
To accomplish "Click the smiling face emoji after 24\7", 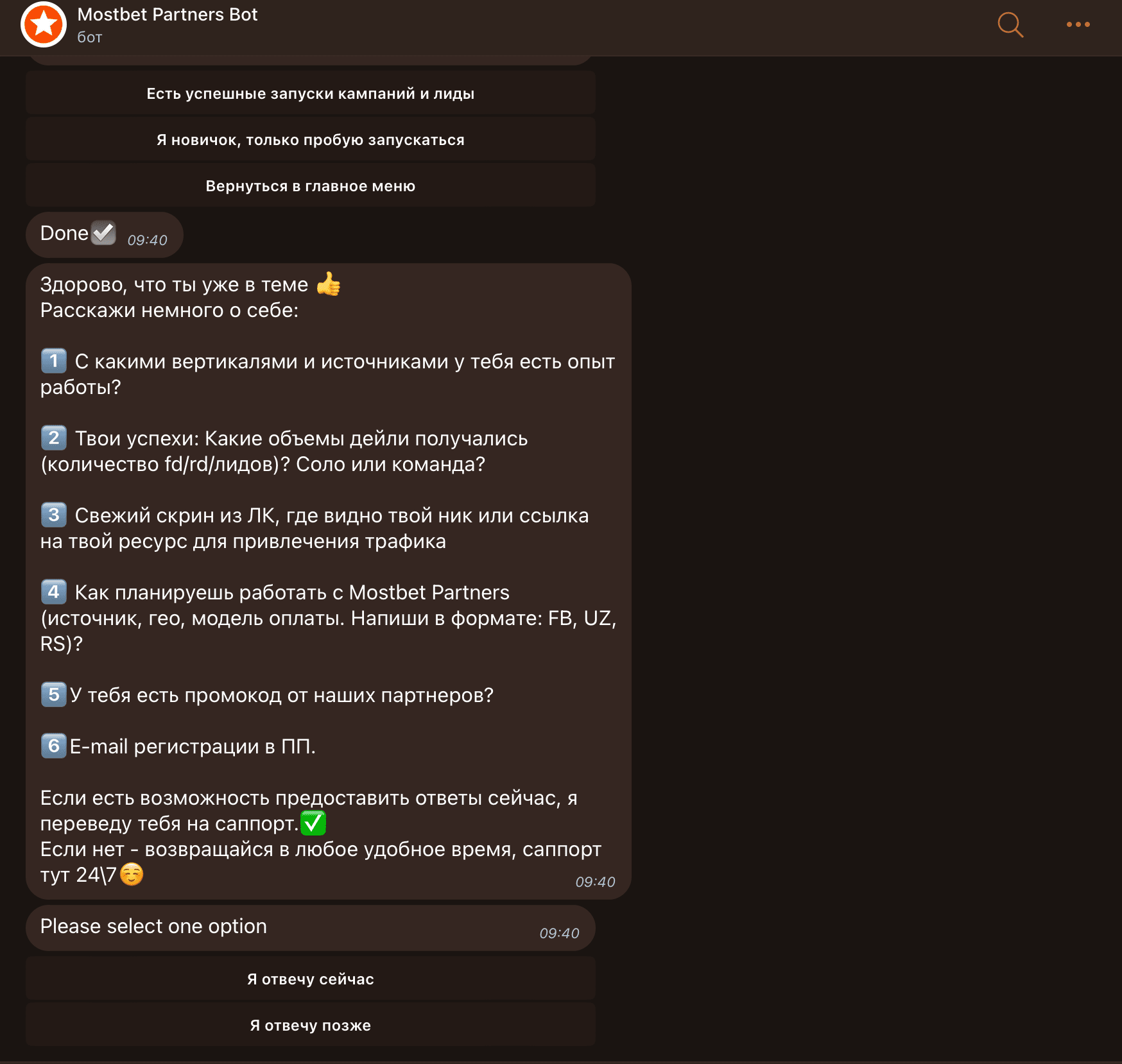I will pos(132,874).
